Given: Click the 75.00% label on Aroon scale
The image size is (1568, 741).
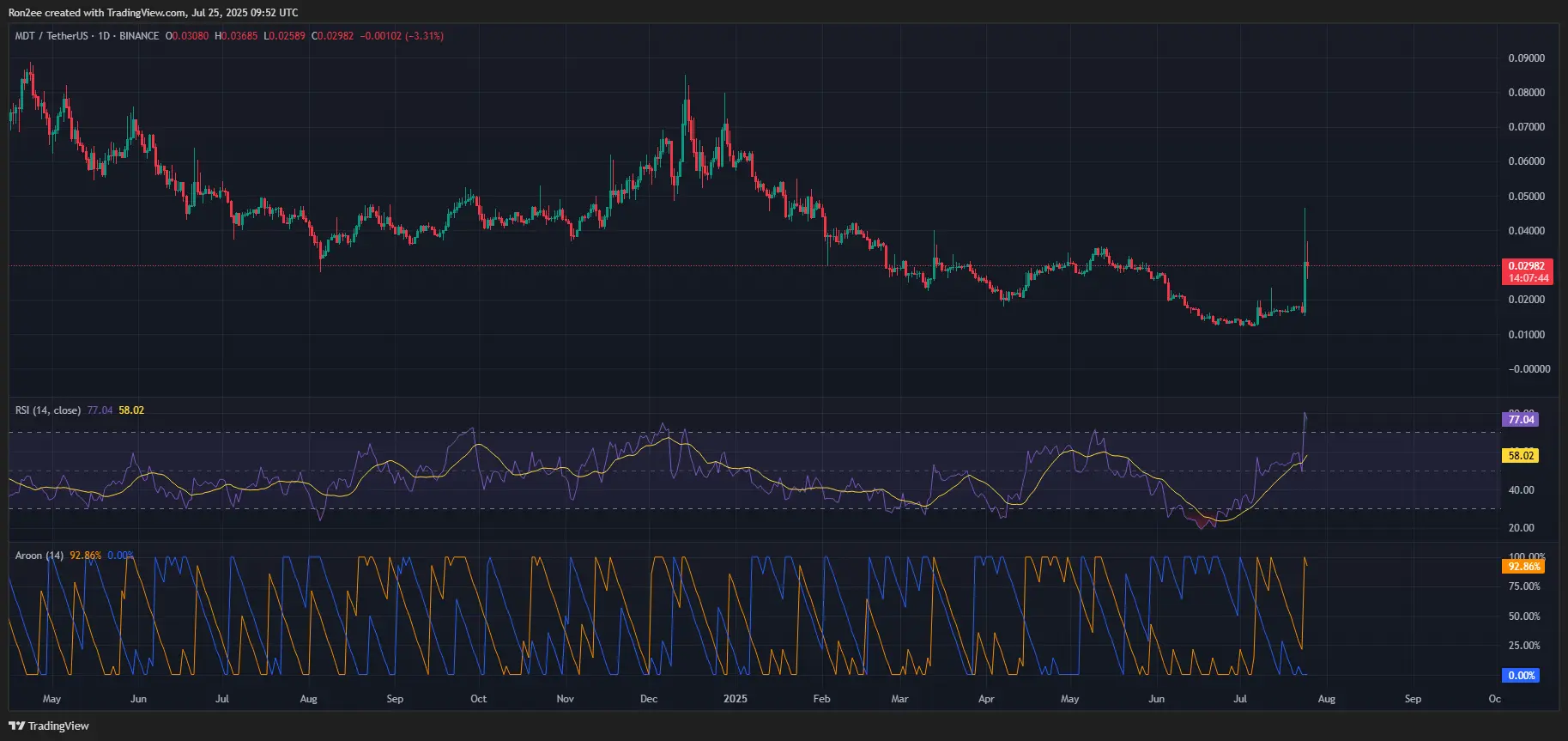Looking at the screenshot, I should point(1524,586).
